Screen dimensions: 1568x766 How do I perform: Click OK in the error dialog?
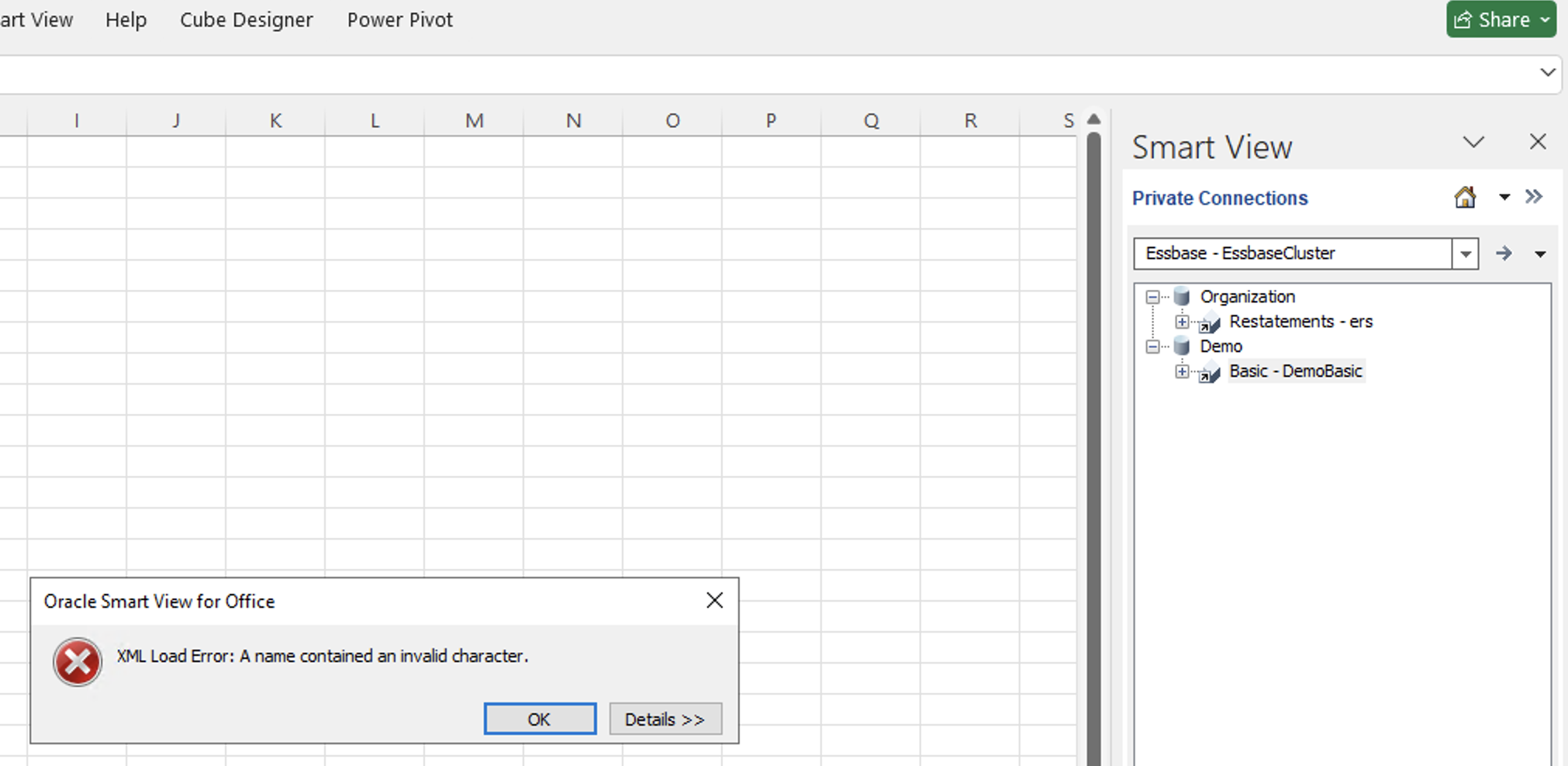(540, 719)
